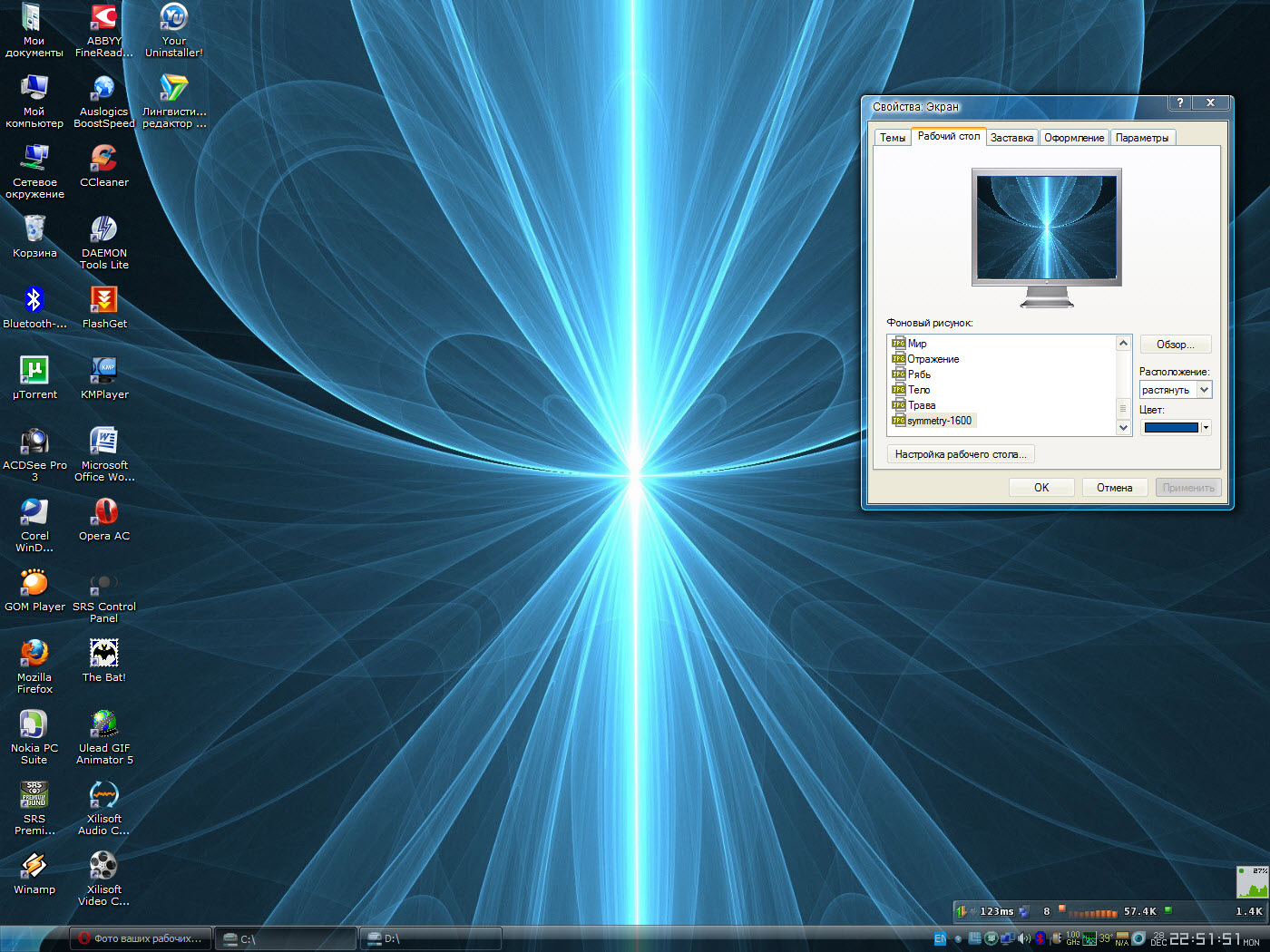Select the FlashGet desktop icon
The height and width of the screenshot is (952, 1270).
point(104,308)
